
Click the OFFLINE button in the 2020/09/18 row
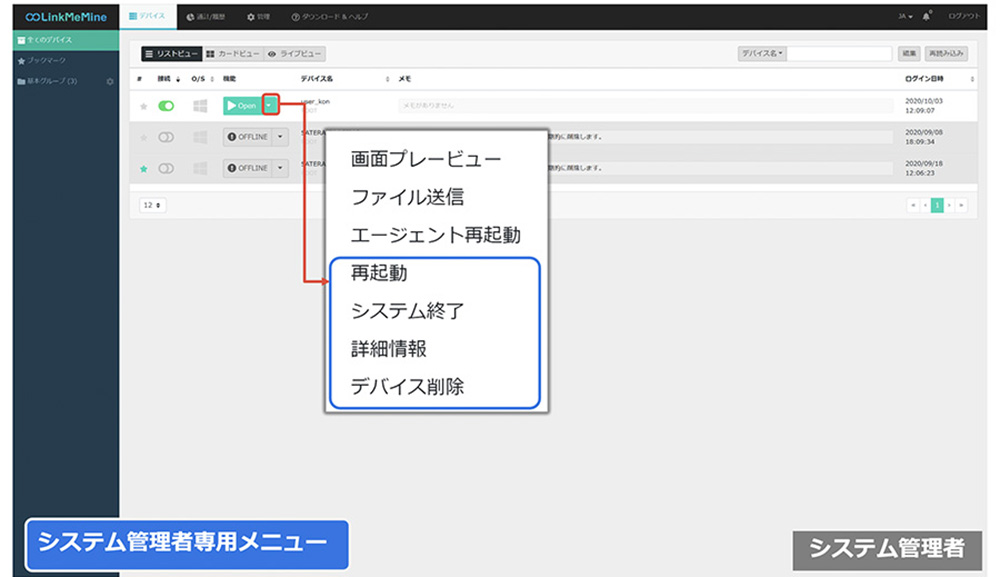(x=247, y=168)
